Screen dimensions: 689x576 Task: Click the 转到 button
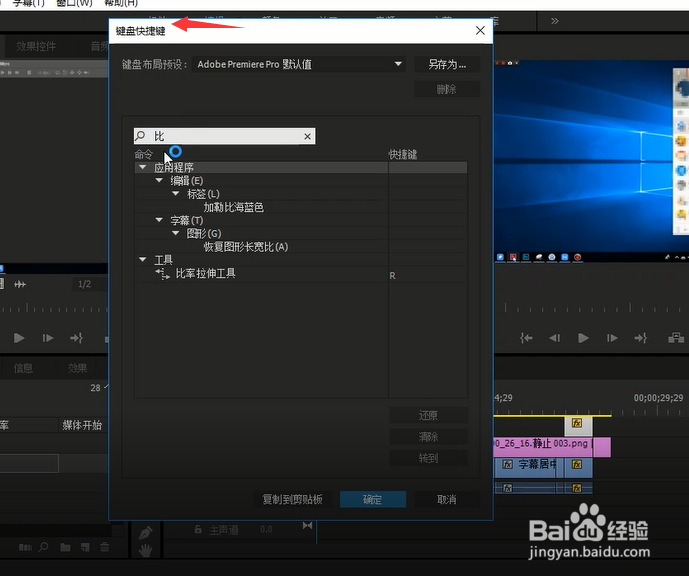pos(428,458)
